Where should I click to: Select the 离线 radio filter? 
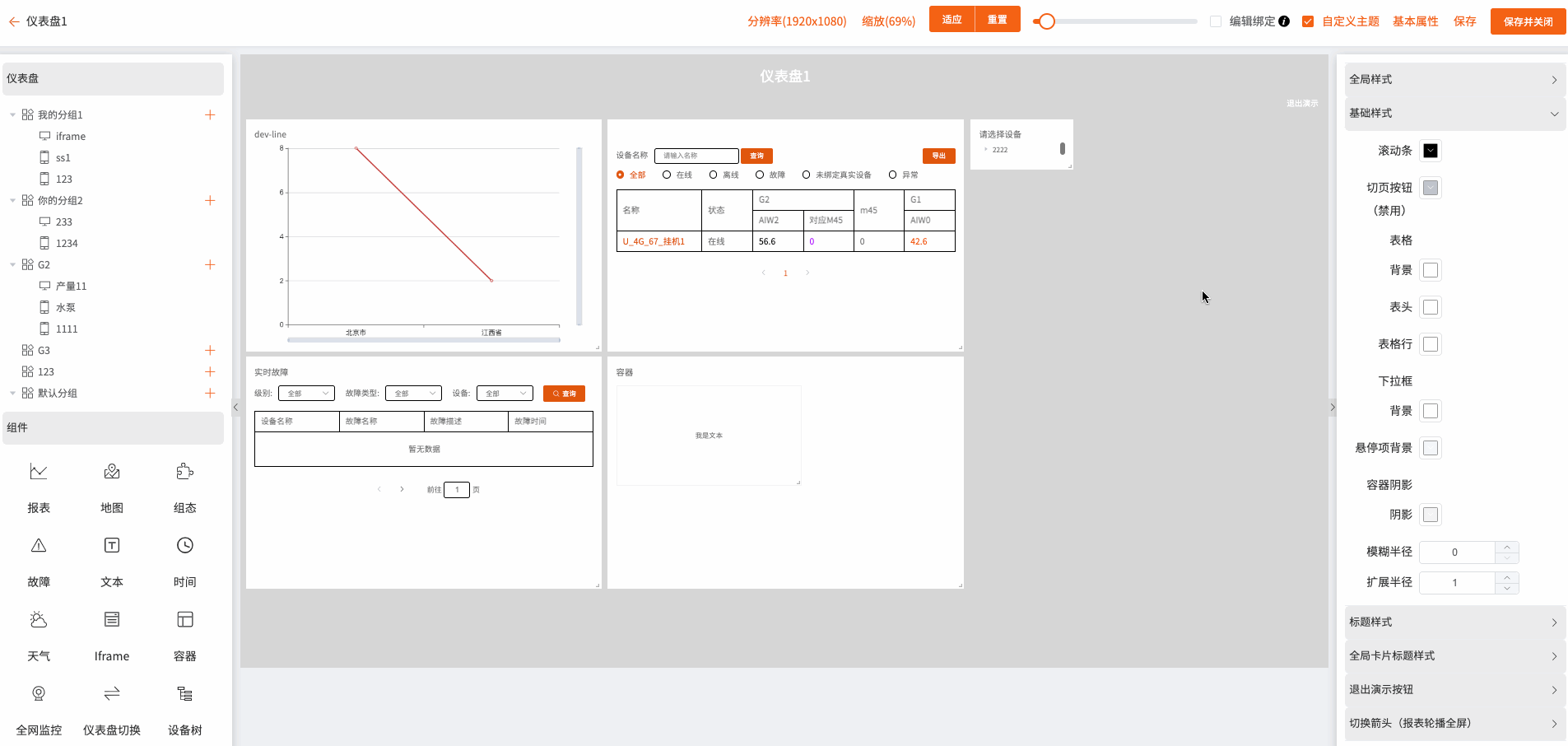point(714,175)
